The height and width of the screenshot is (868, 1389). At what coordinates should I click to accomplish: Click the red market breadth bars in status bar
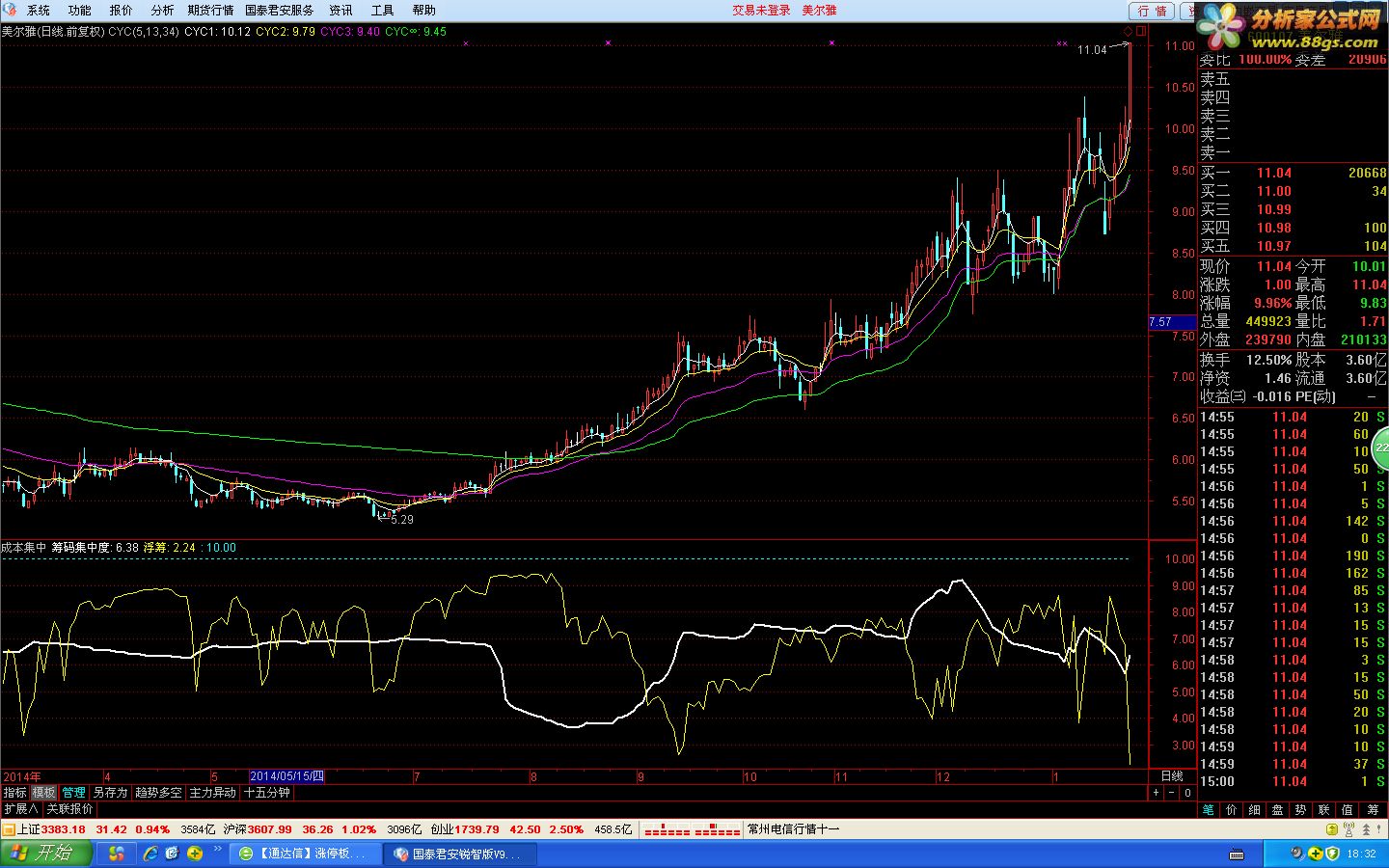(x=692, y=828)
